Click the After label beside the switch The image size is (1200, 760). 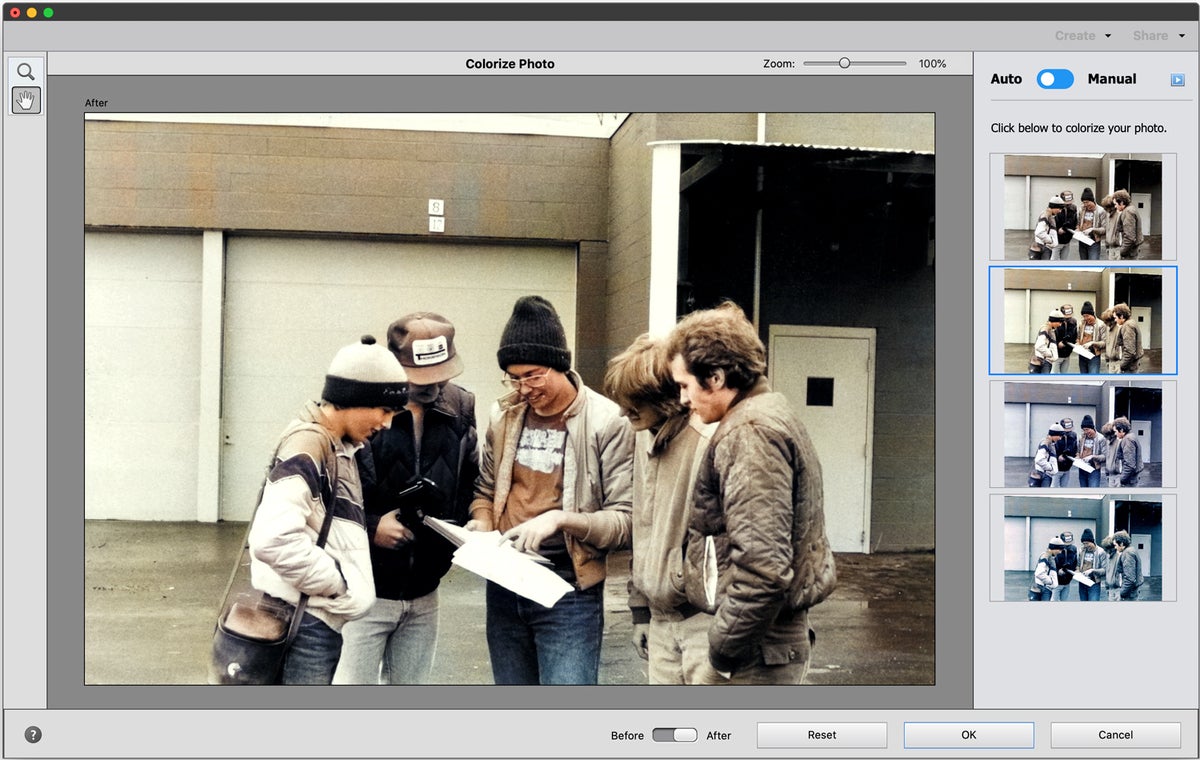click(x=719, y=736)
